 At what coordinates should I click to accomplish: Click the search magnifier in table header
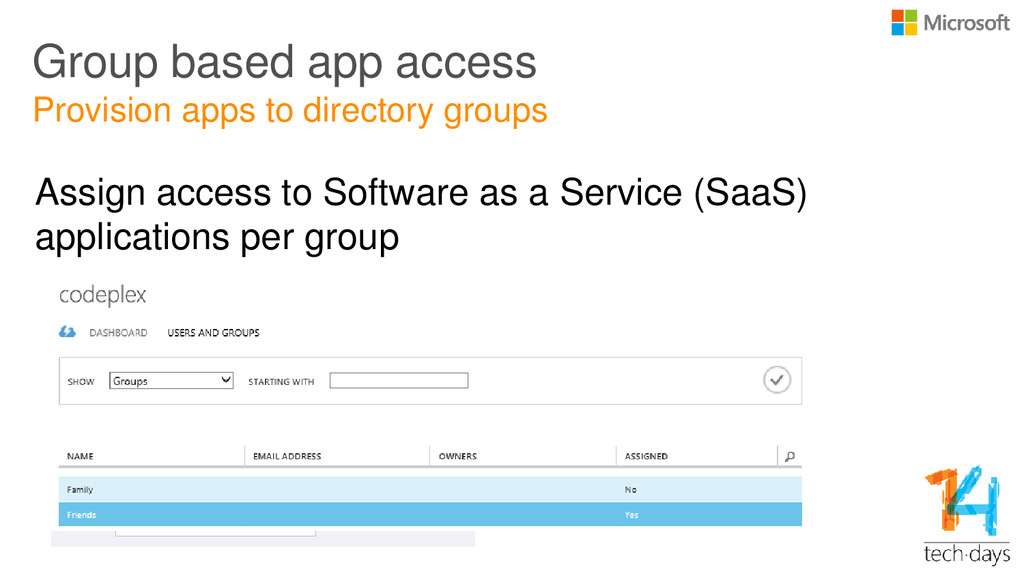790,456
